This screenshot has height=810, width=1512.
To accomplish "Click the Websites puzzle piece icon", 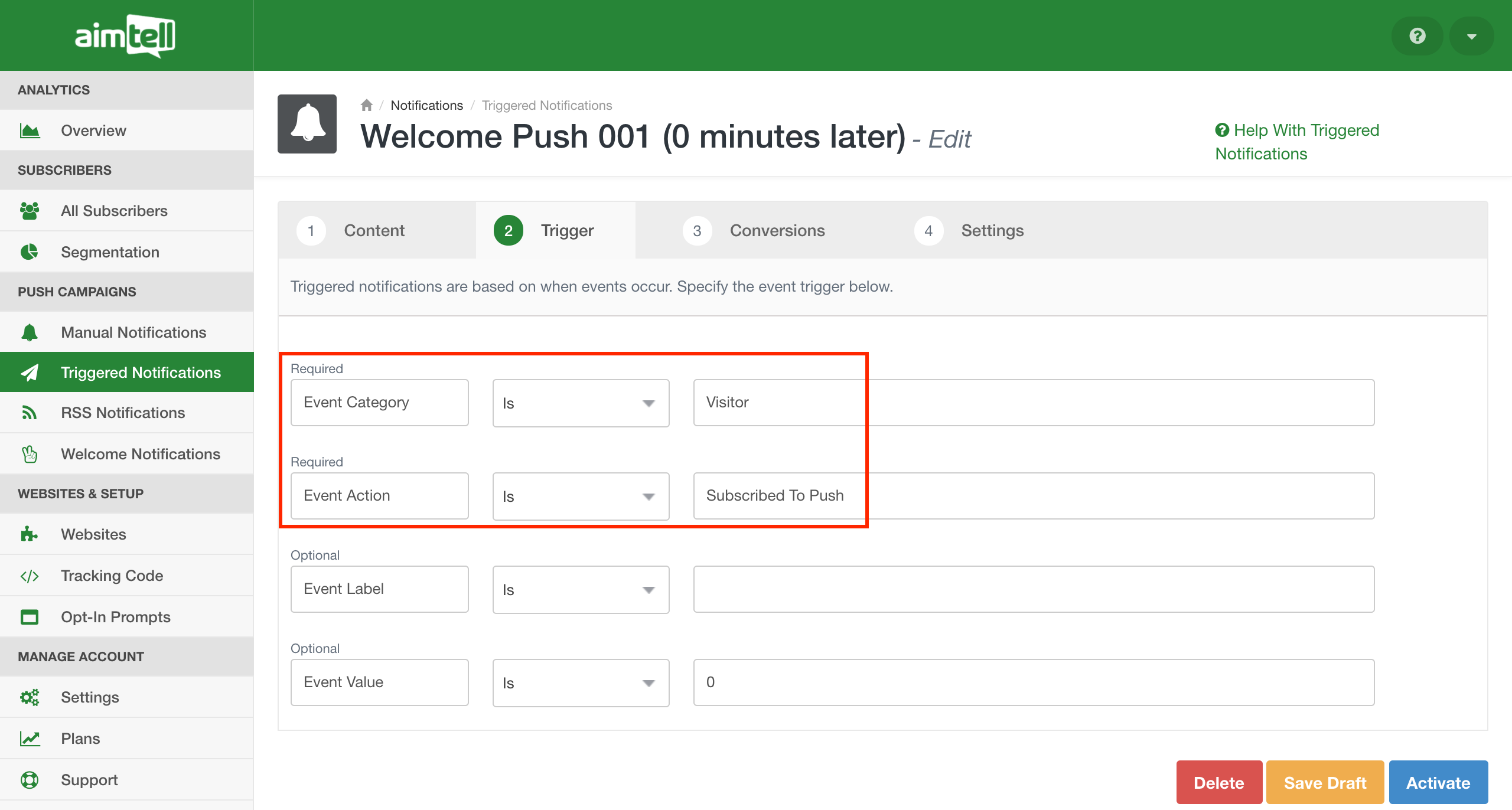I will click(30, 534).
